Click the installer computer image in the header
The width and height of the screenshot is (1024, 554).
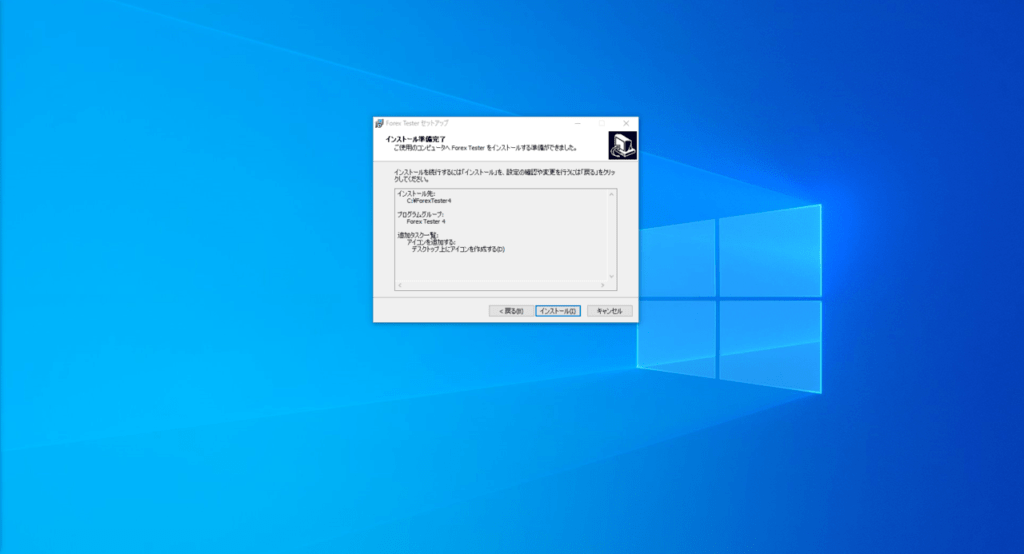pyautogui.click(x=622, y=145)
